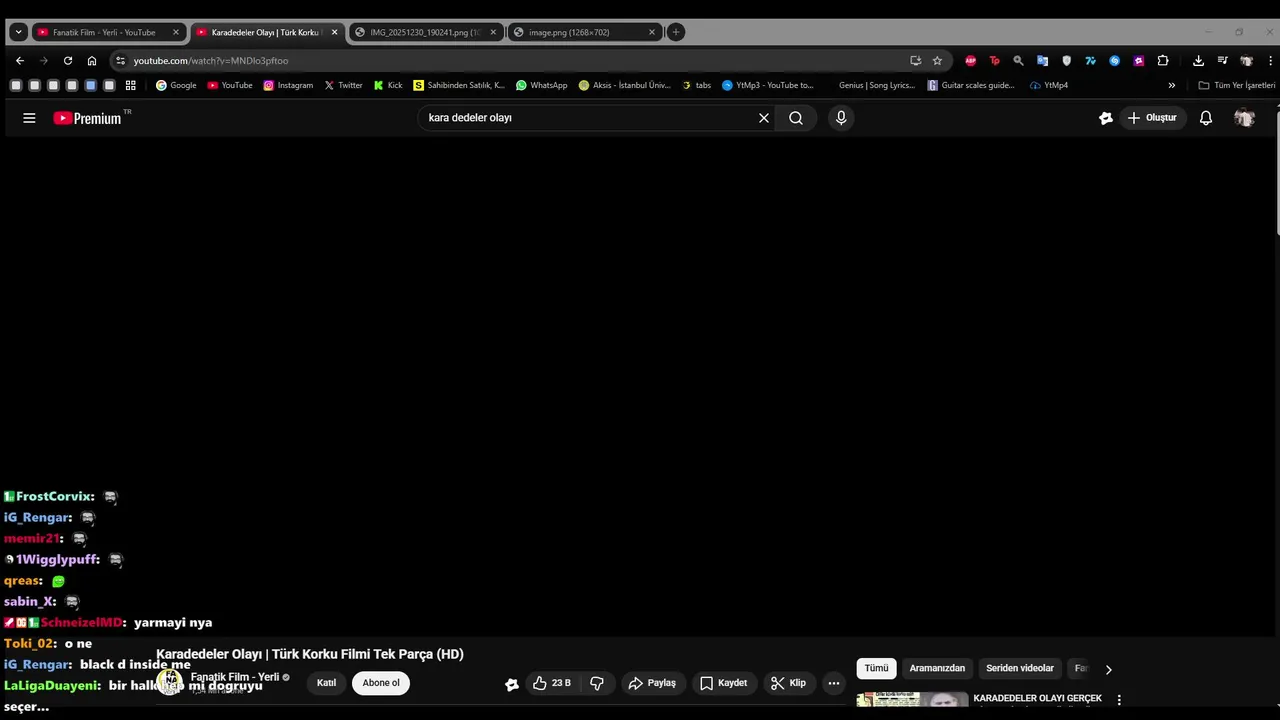Open Guitar scales guide bookmark

[971, 85]
